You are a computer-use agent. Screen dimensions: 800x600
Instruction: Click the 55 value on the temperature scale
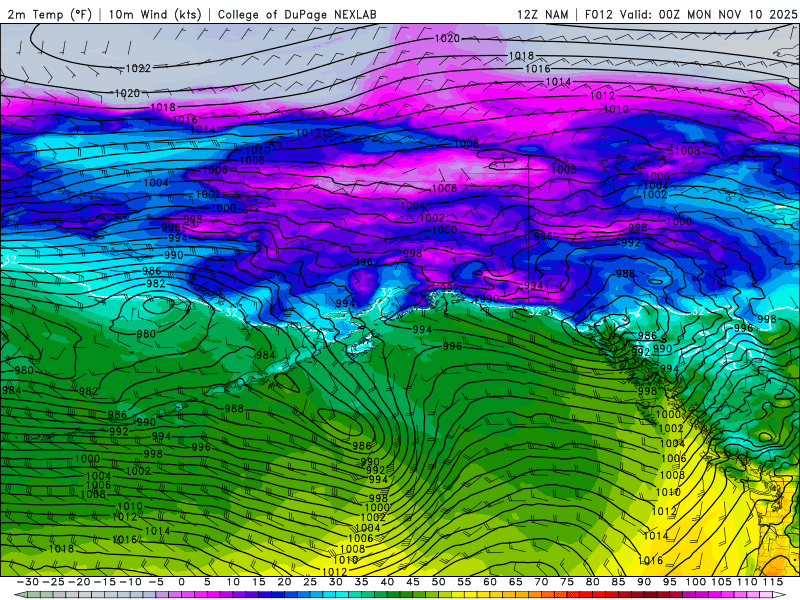click(x=464, y=582)
